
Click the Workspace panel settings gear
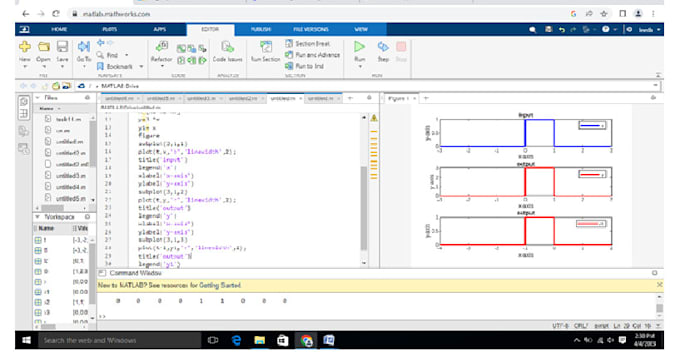pos(88,217)
